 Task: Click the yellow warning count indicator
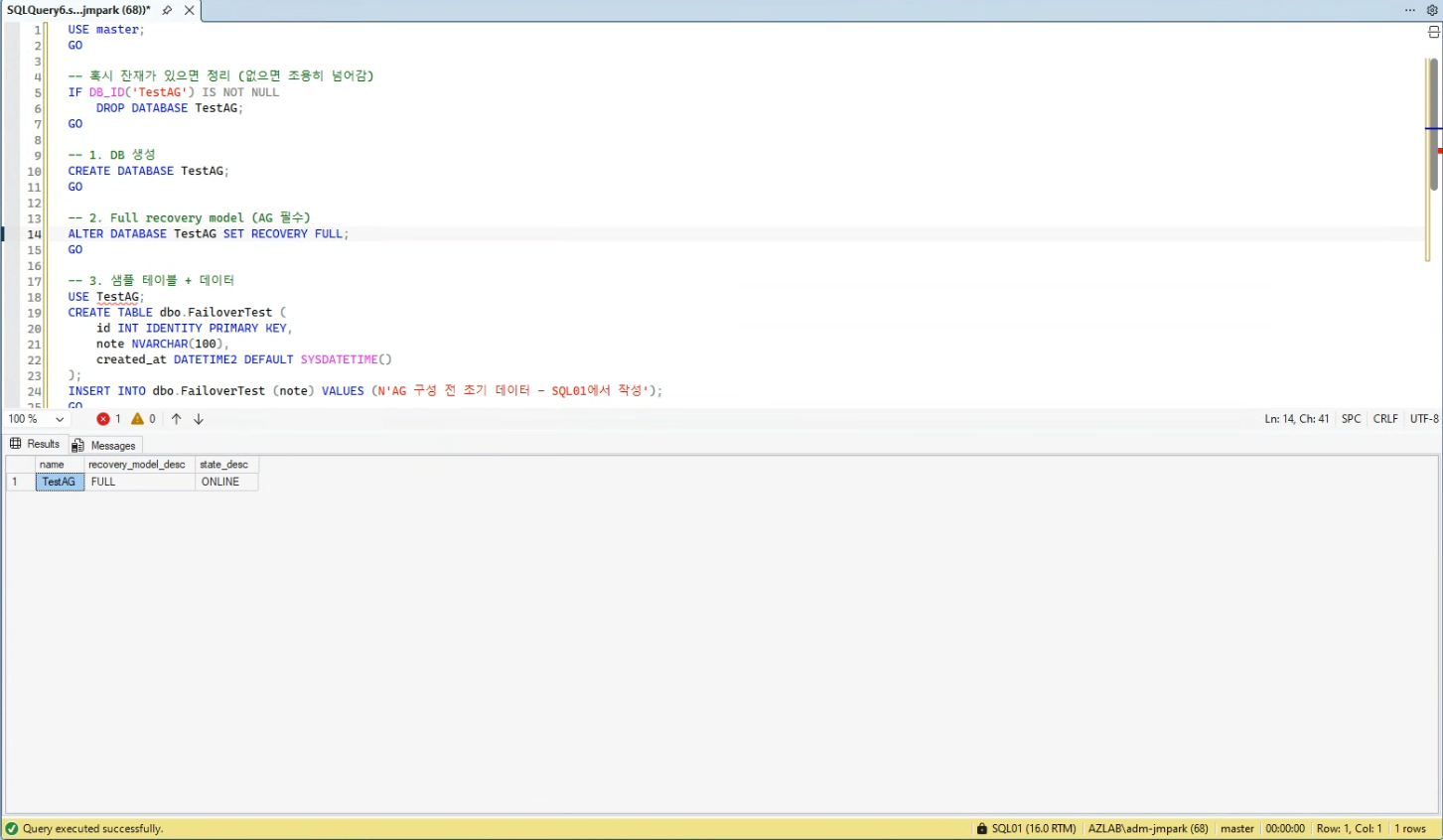143,419
